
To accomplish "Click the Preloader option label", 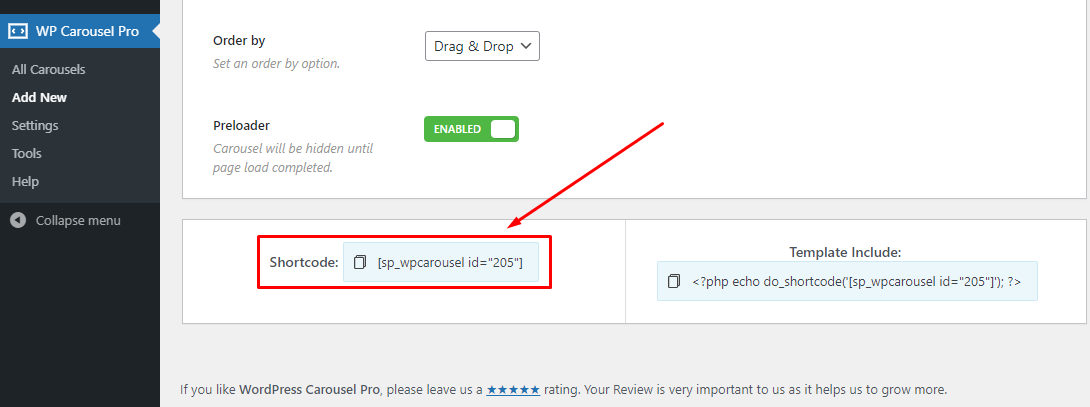I will 242,126.
